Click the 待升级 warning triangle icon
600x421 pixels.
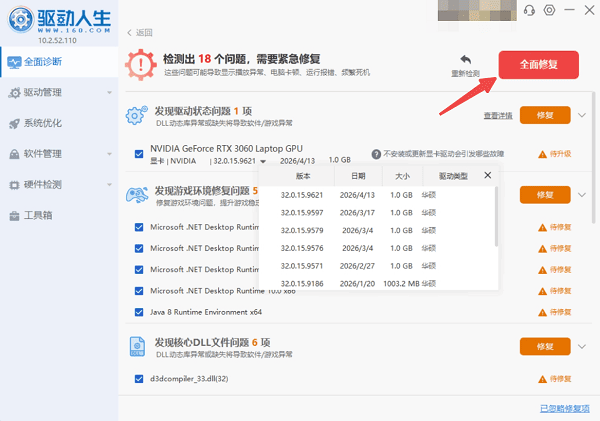coord(542,154)
